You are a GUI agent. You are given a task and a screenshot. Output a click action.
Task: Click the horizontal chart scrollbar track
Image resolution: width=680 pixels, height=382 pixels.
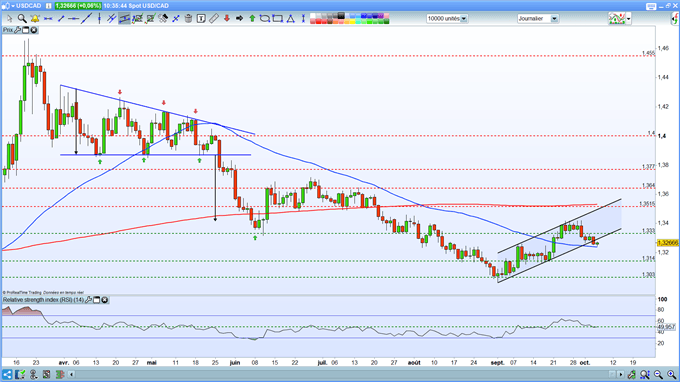[x=342, y=374]
